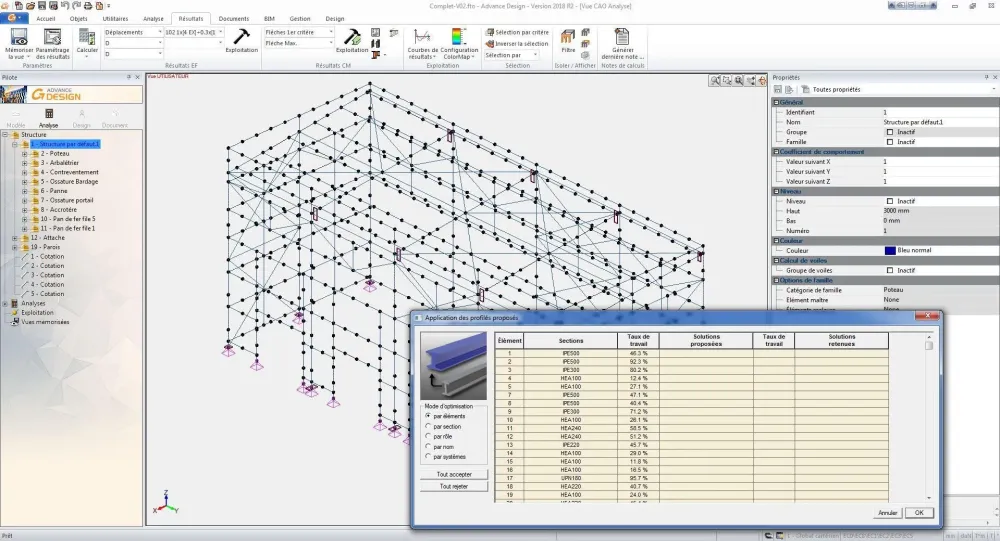This screenshot has width=1000, height=541.
Task: Click the undo icon in quick access toolbar
Action: tap(65, 6)
